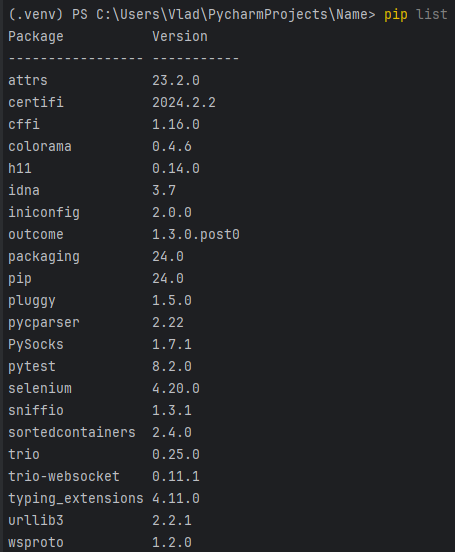Click the Version column header
Image resolution: width=455 pixels, height=552 pixels.
pyautogui.click(x=180, y=37)
